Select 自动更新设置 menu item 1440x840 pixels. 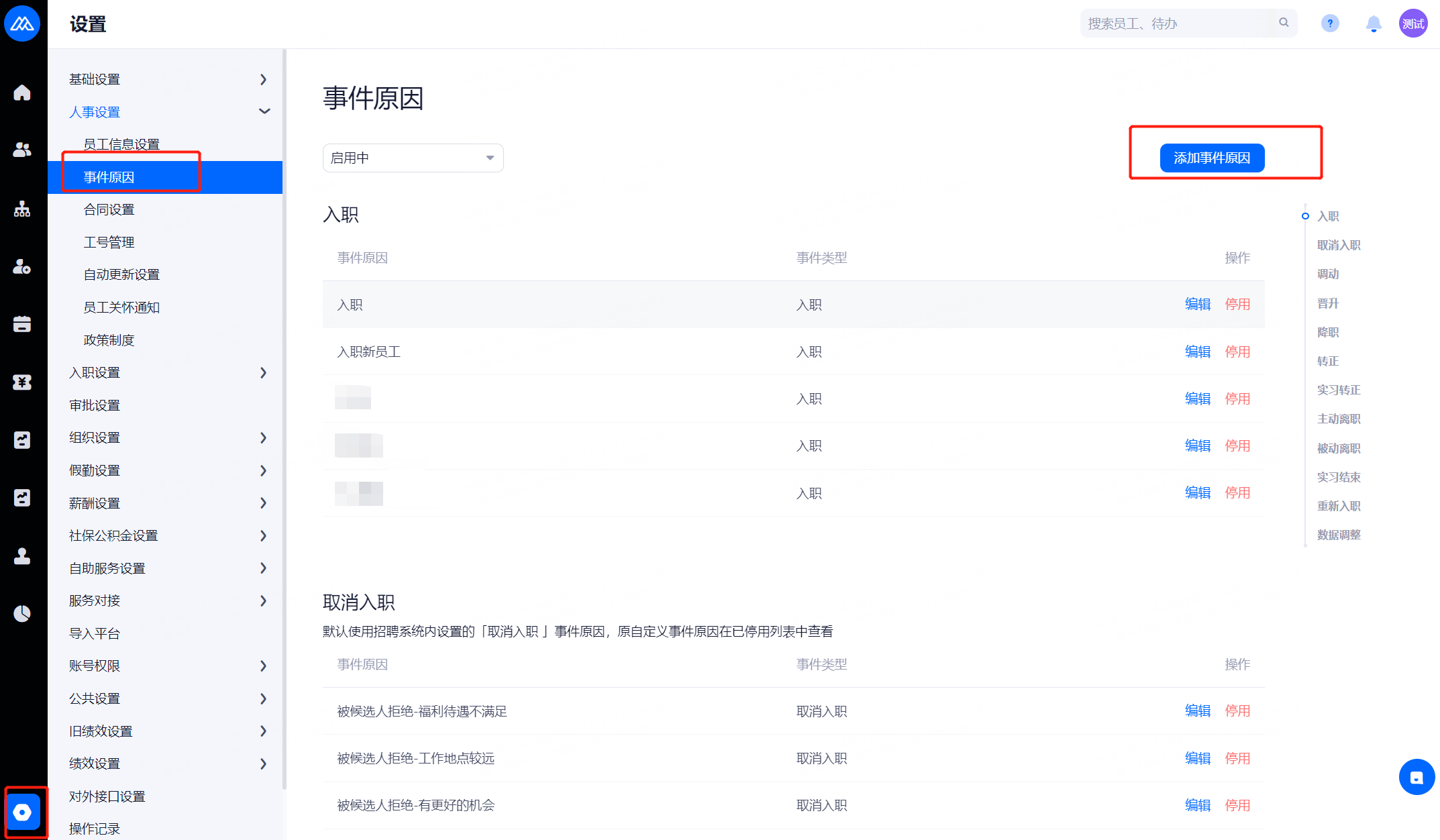point(165,274)
